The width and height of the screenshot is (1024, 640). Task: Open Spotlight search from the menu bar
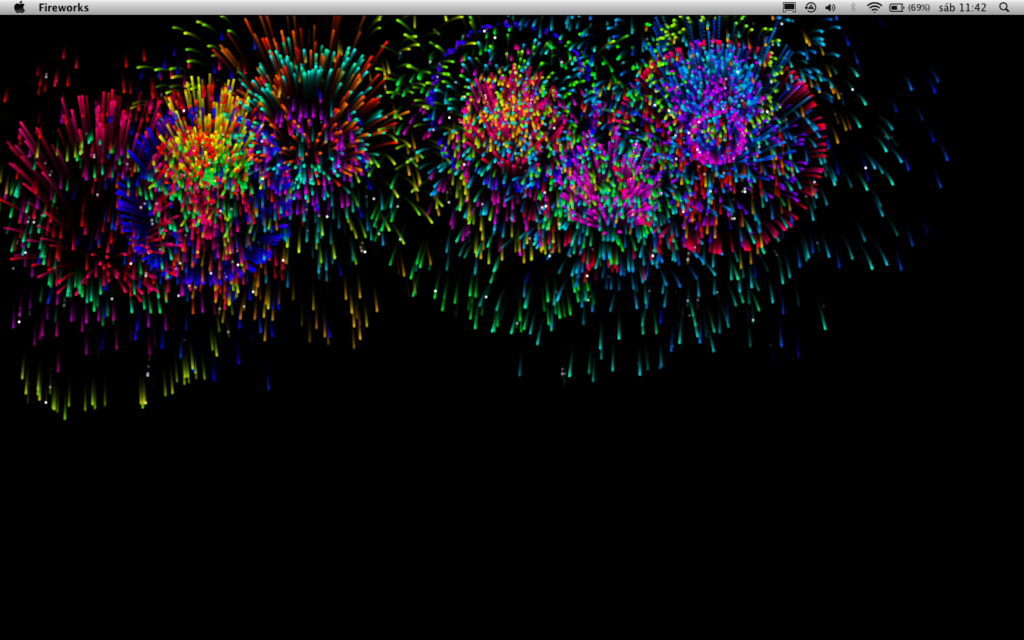(x=1004, y=7)
